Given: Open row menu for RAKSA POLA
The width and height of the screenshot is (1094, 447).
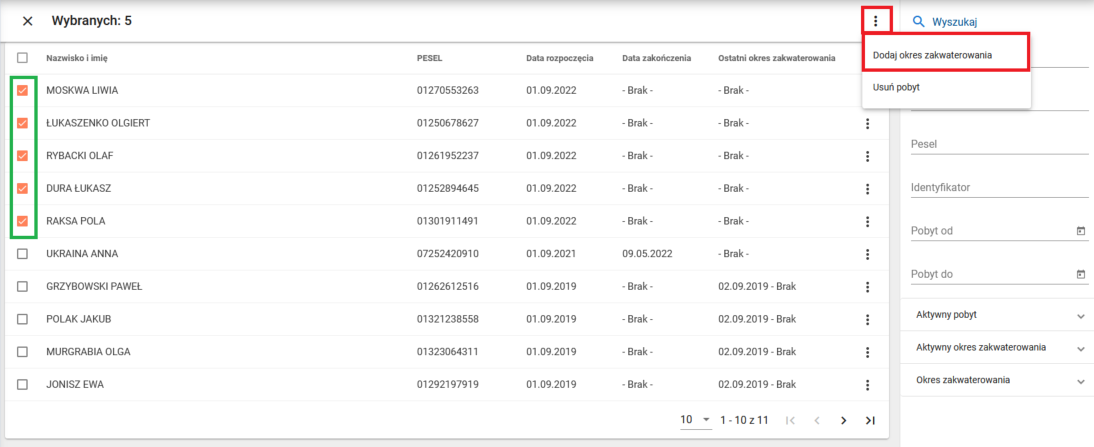Looking at the screenshot, I should 868,221.
